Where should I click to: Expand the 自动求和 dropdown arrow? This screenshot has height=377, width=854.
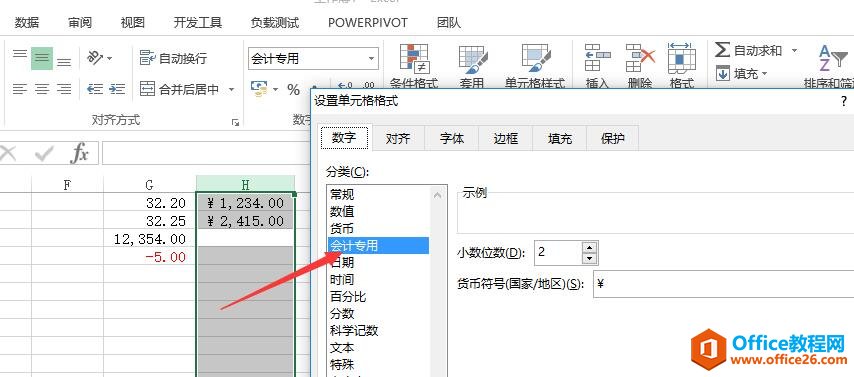794,51
